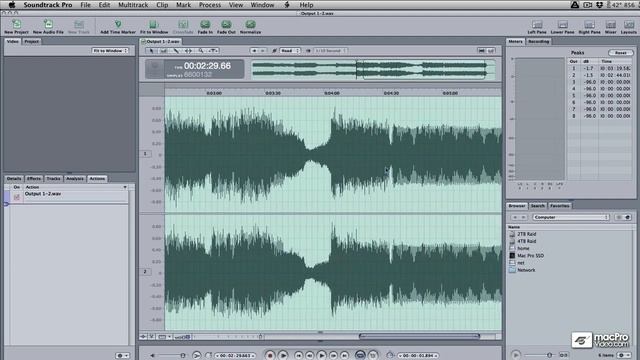Open the Actions list header dropdown arrow

click(125, 187)
